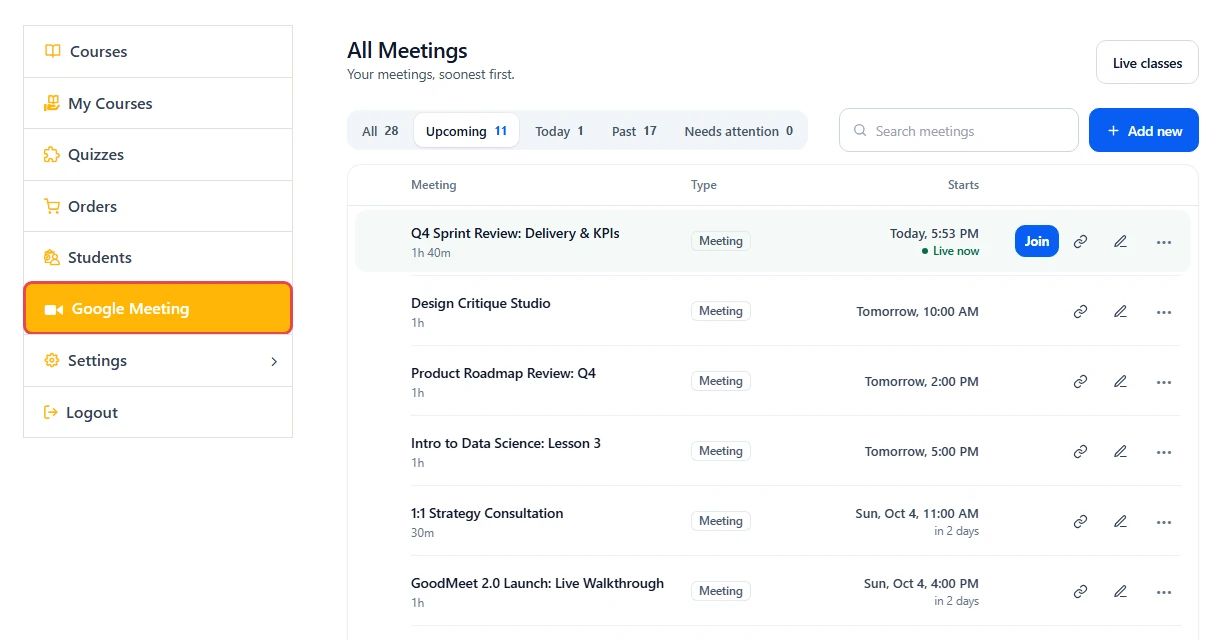The image size is (1224, 640).
Task: Join the live Q4 Sprint Review
Action: (x=1037, y=241)
